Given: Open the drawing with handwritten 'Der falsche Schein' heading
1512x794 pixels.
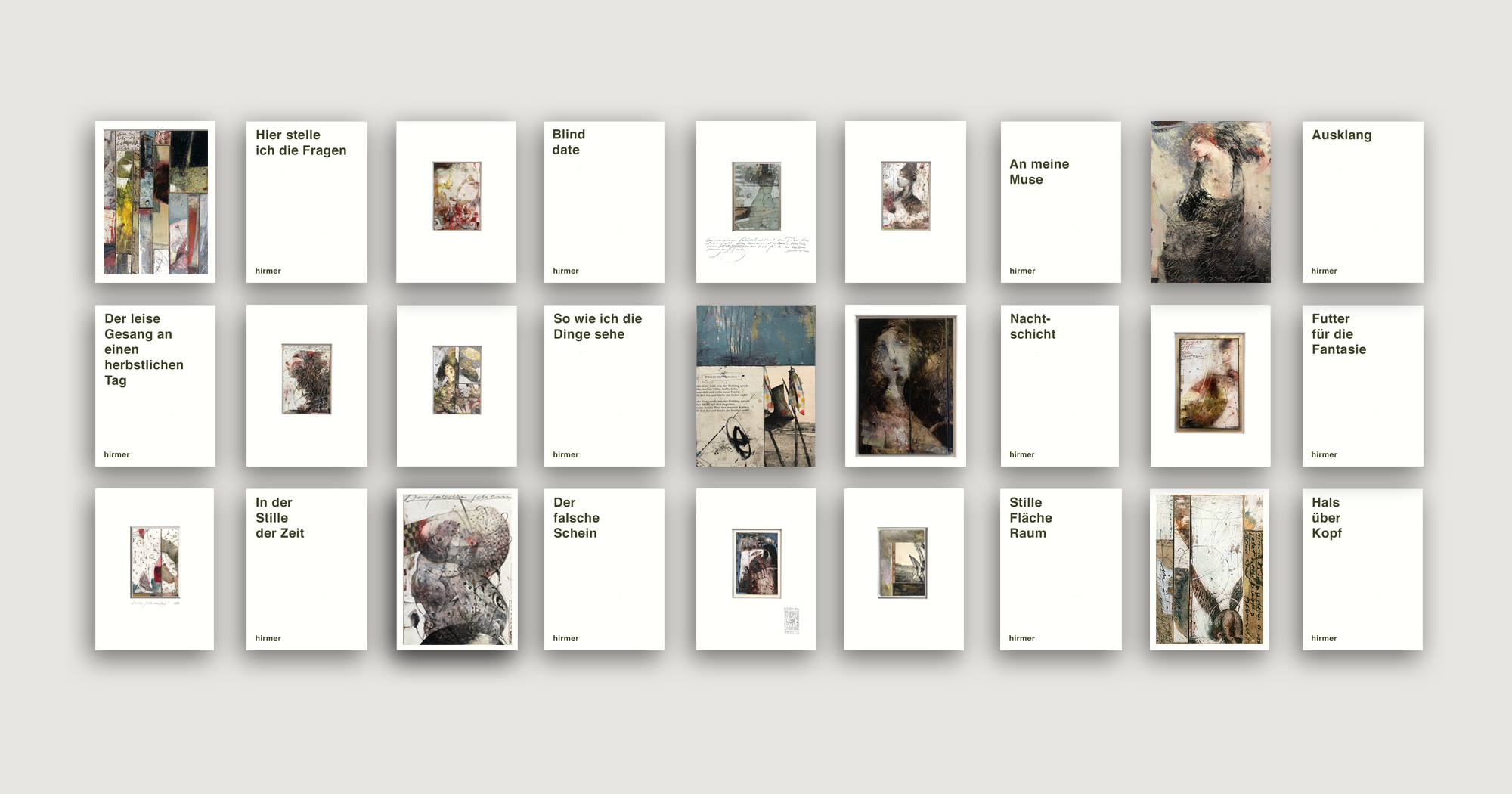Looking at the screenshot, I should (457, 569).
